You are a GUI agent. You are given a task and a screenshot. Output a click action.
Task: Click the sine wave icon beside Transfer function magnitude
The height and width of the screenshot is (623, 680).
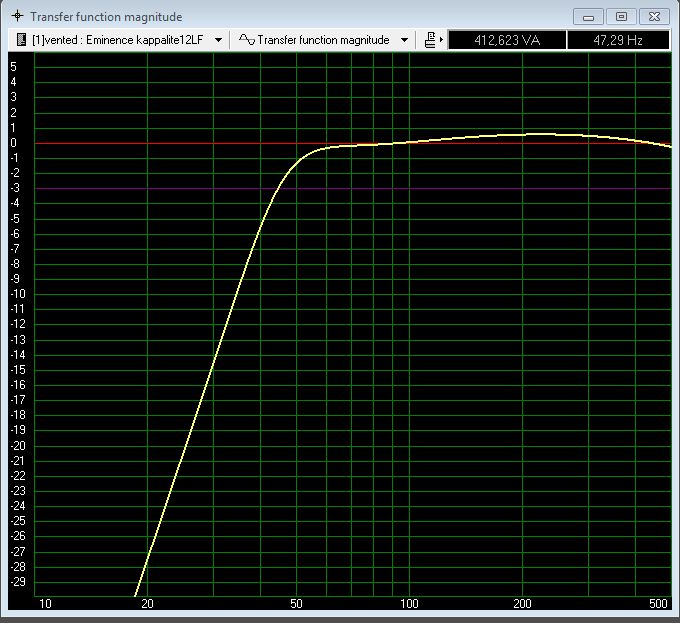246,40
